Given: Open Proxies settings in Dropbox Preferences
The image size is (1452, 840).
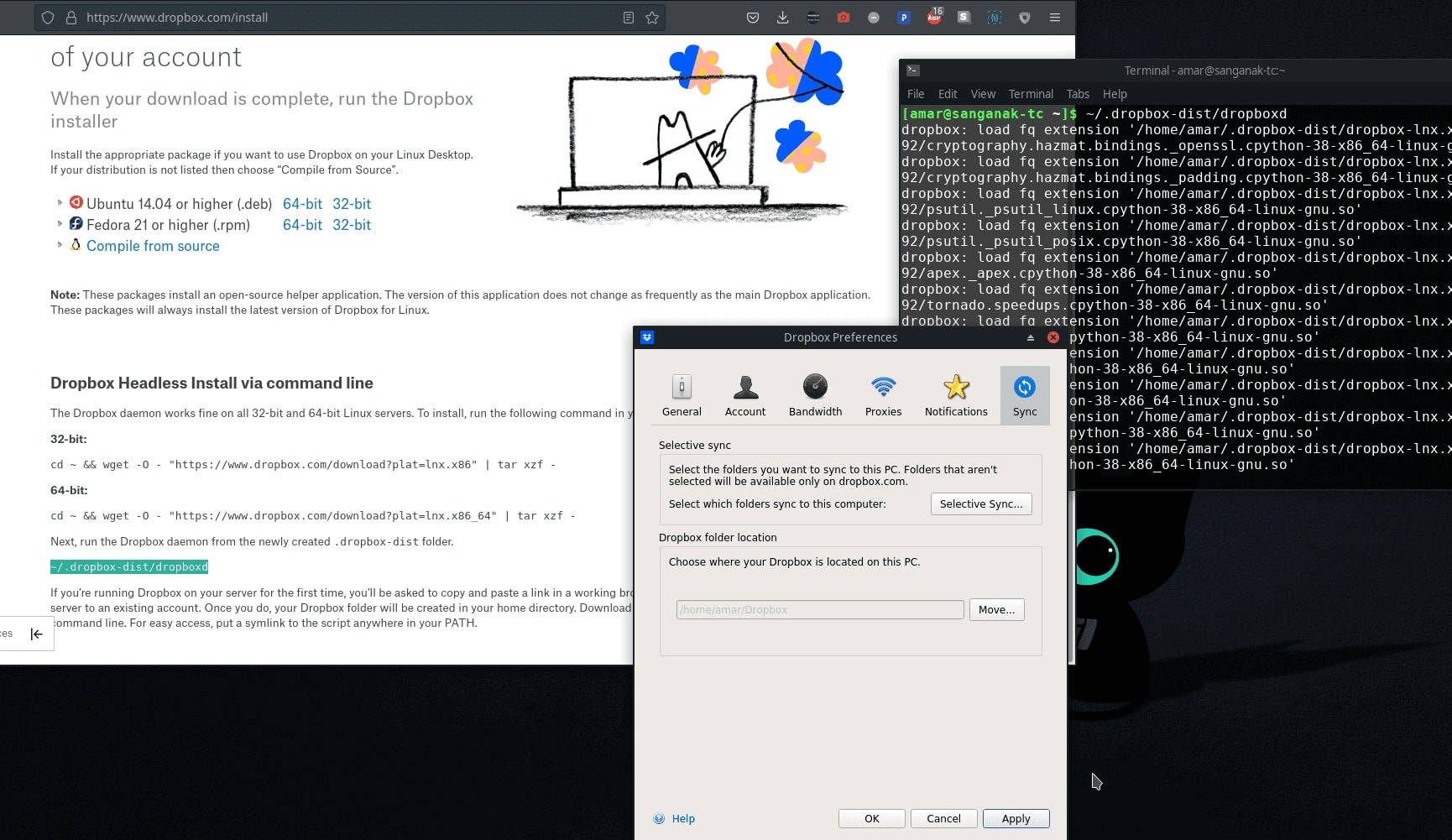Looking at the screenshot, I should pos(883,395).
